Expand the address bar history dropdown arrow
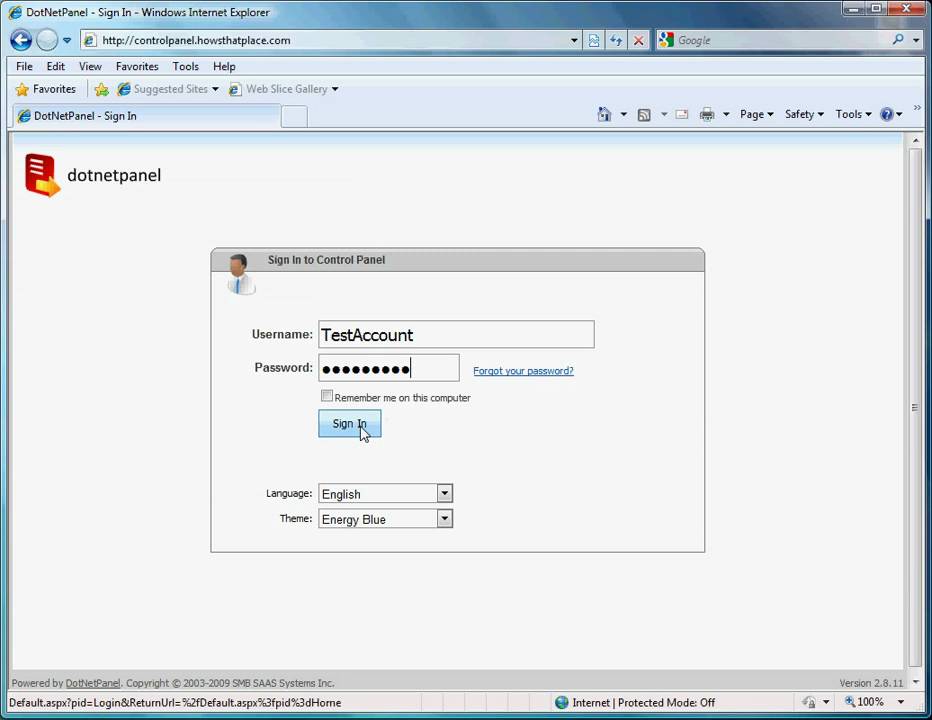932x720 pixels. pyautogui.click(x=574, y=40)
